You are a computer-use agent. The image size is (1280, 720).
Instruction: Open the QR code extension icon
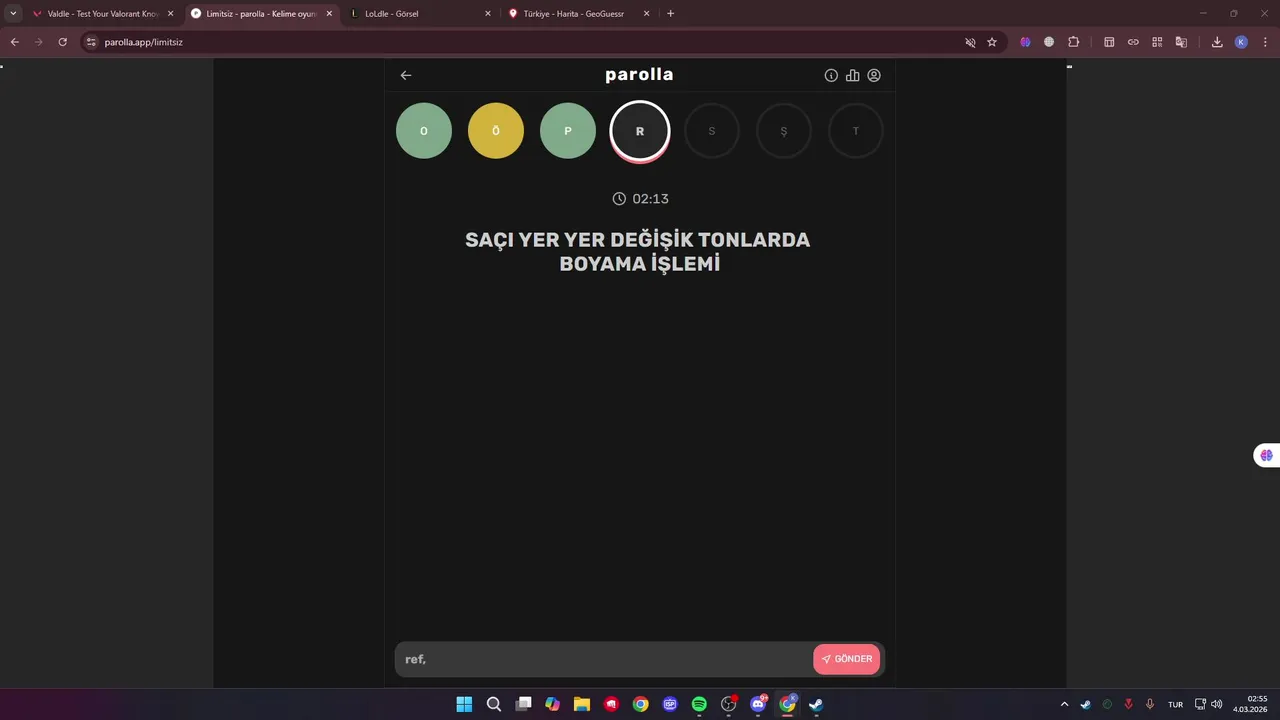click(1157, 42)
